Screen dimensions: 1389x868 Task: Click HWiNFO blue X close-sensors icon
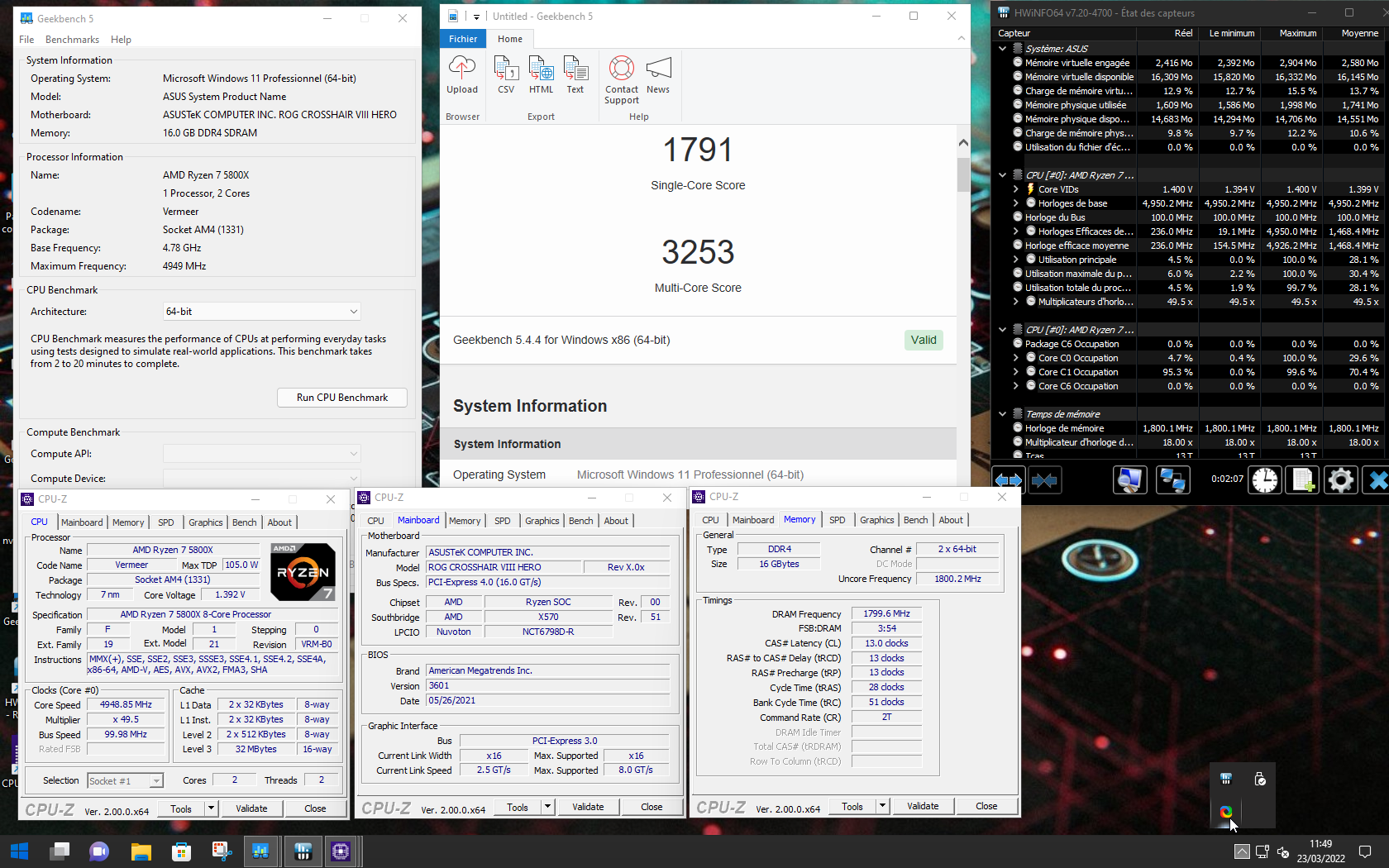tap(1376, 480)
